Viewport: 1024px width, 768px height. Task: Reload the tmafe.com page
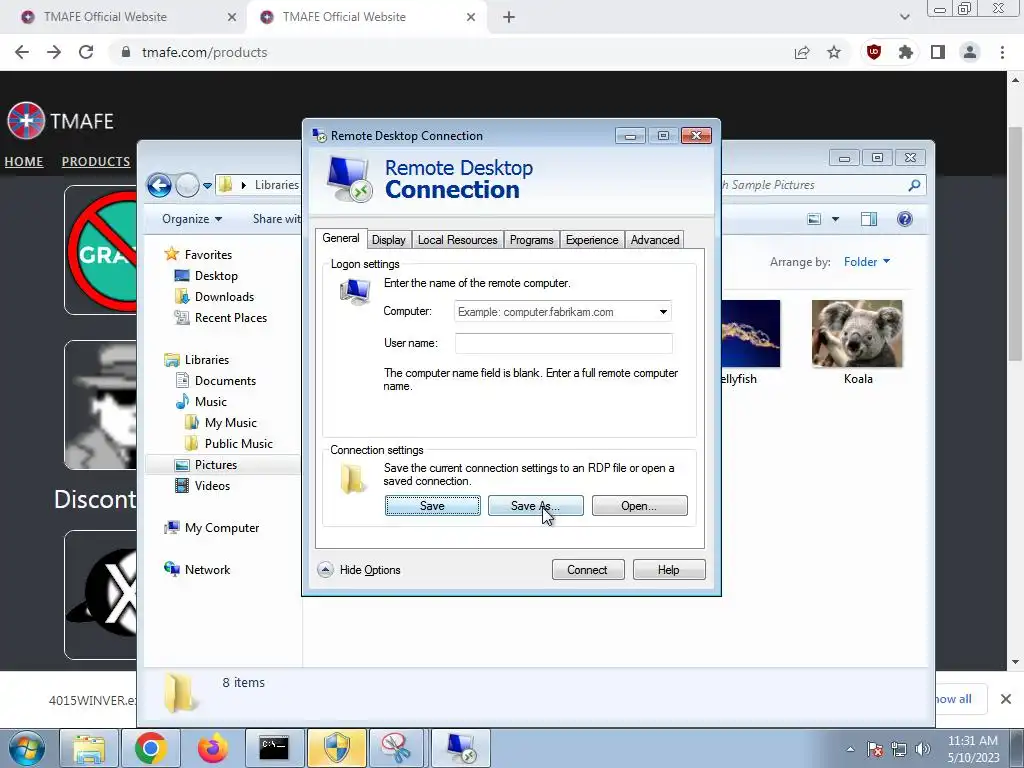86,52
